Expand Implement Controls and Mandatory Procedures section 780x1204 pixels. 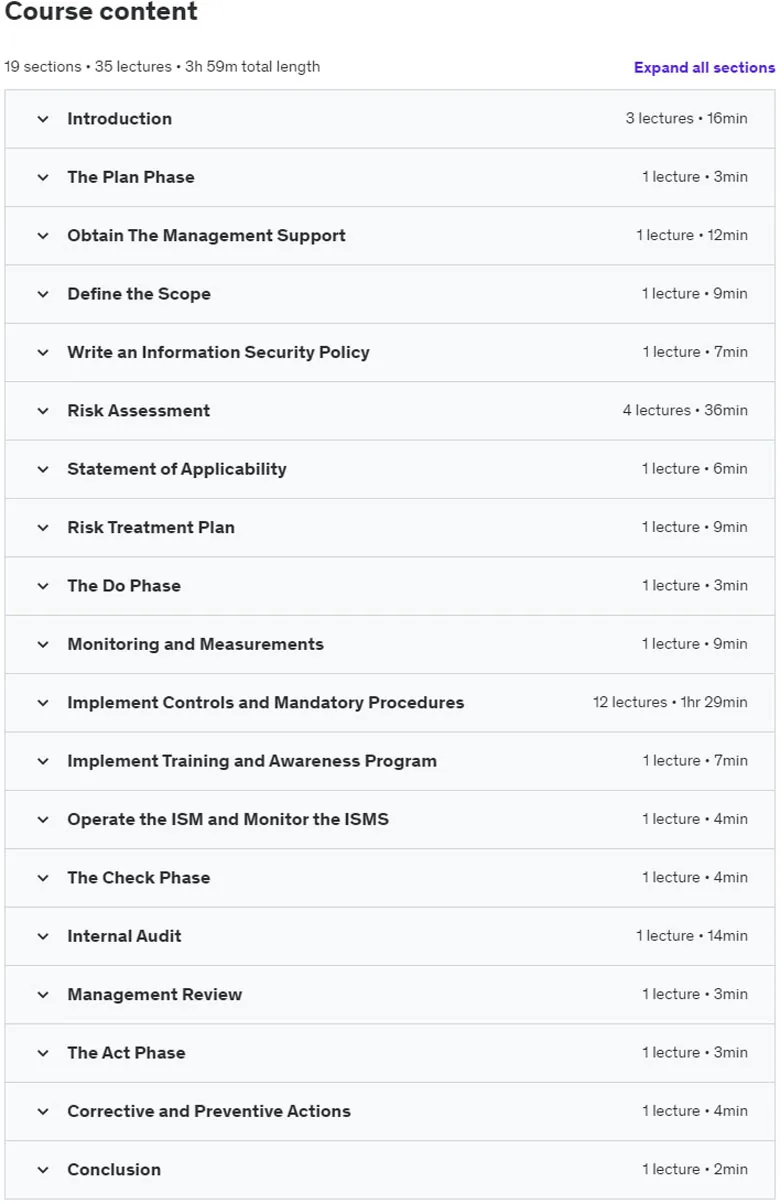pyautogui.click(x=390, y=703)
